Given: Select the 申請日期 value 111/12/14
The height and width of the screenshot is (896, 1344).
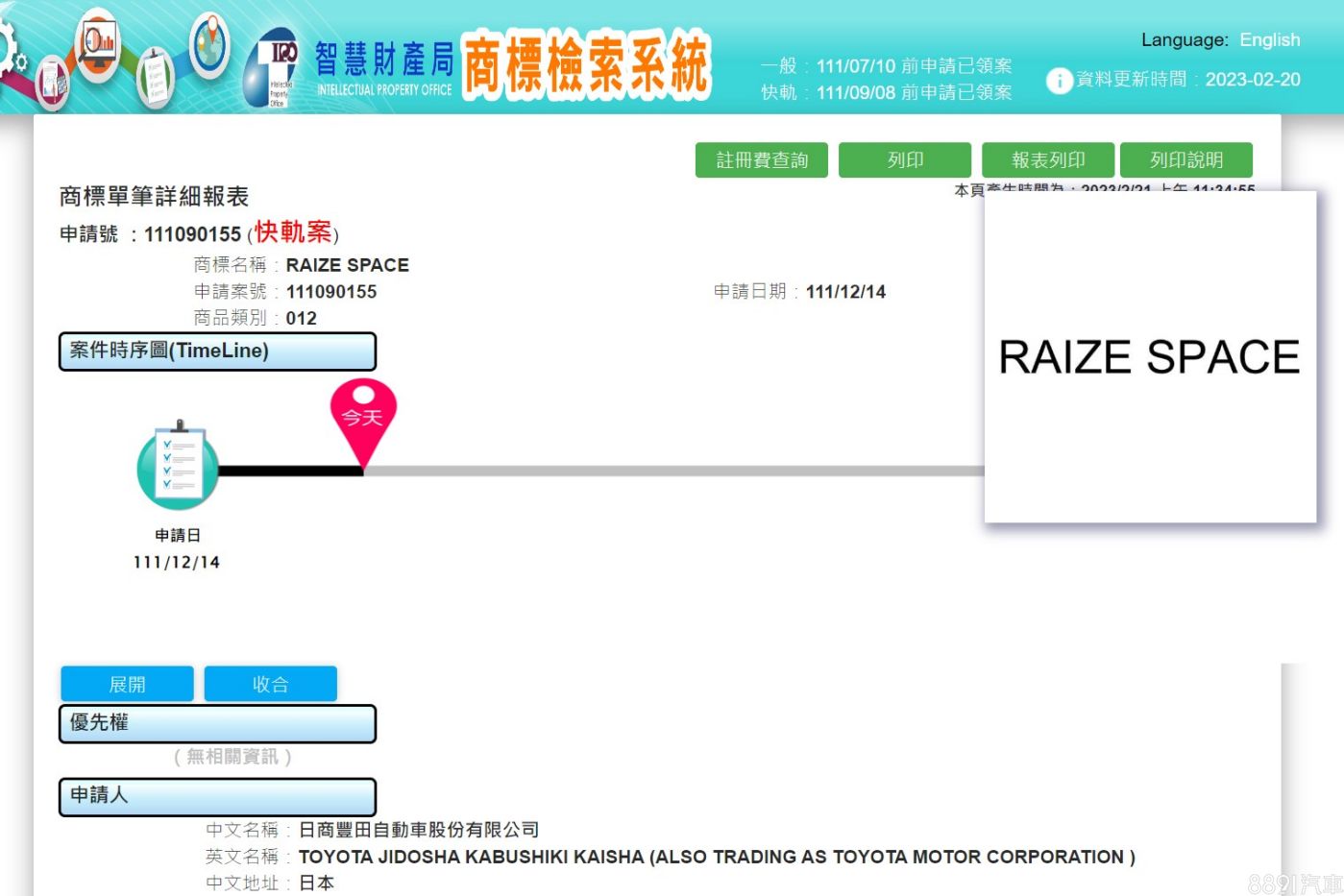Looking at the screenshot, I should coord(845,292).
